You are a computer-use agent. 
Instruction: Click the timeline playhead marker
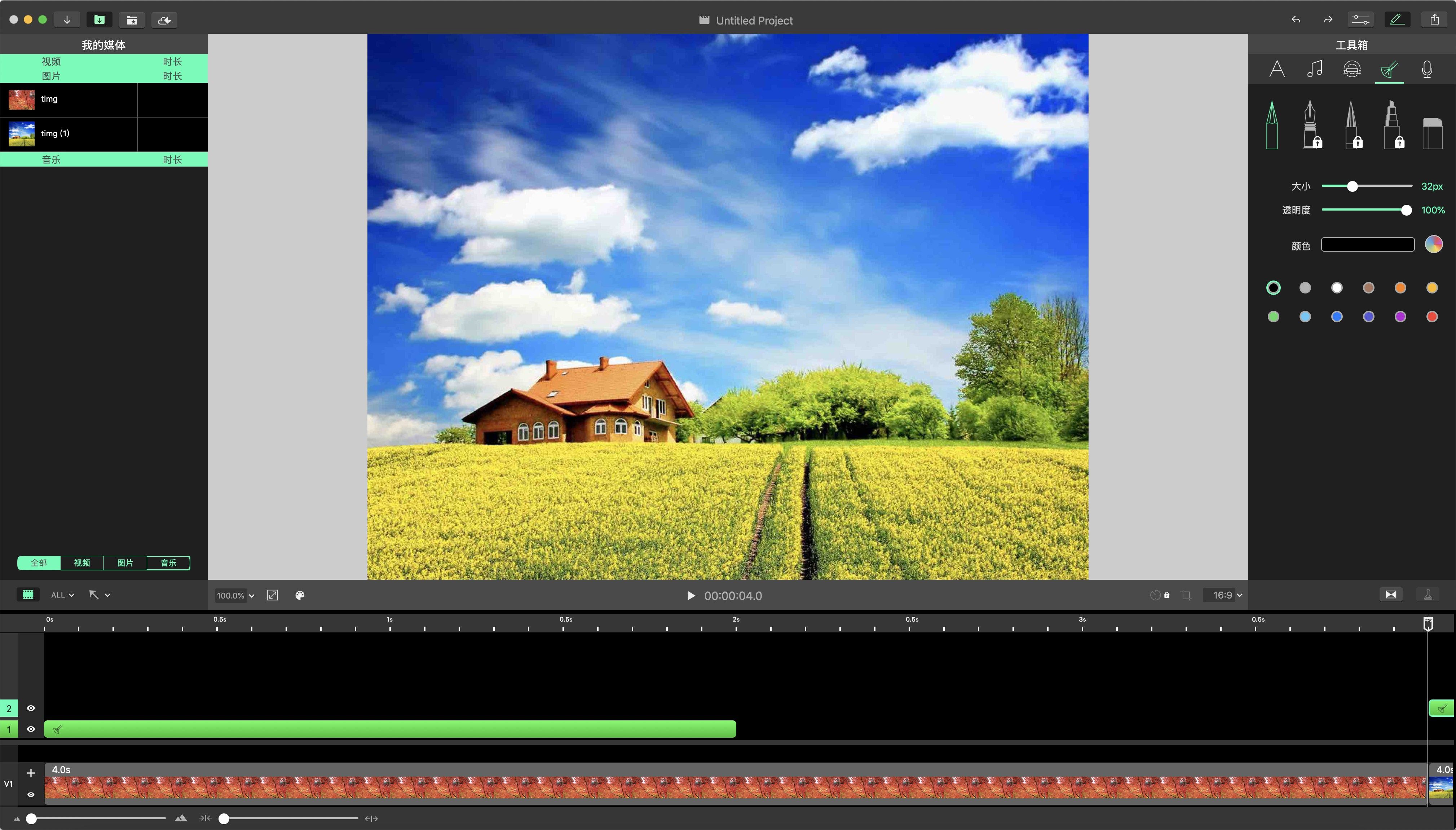point(1428,624)
